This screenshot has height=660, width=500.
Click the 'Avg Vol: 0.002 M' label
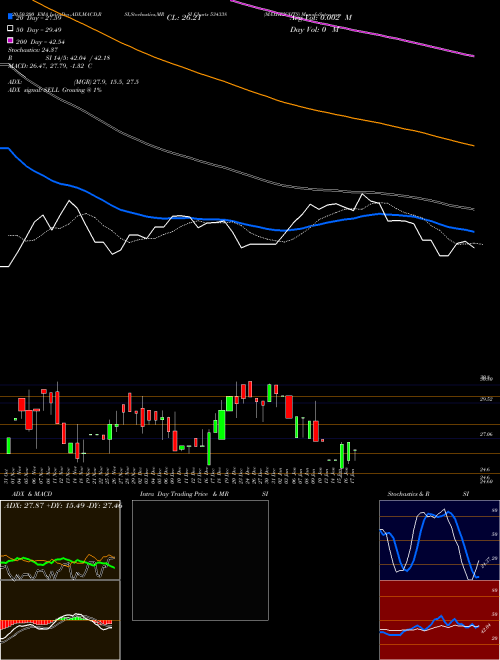pos(321,18)
